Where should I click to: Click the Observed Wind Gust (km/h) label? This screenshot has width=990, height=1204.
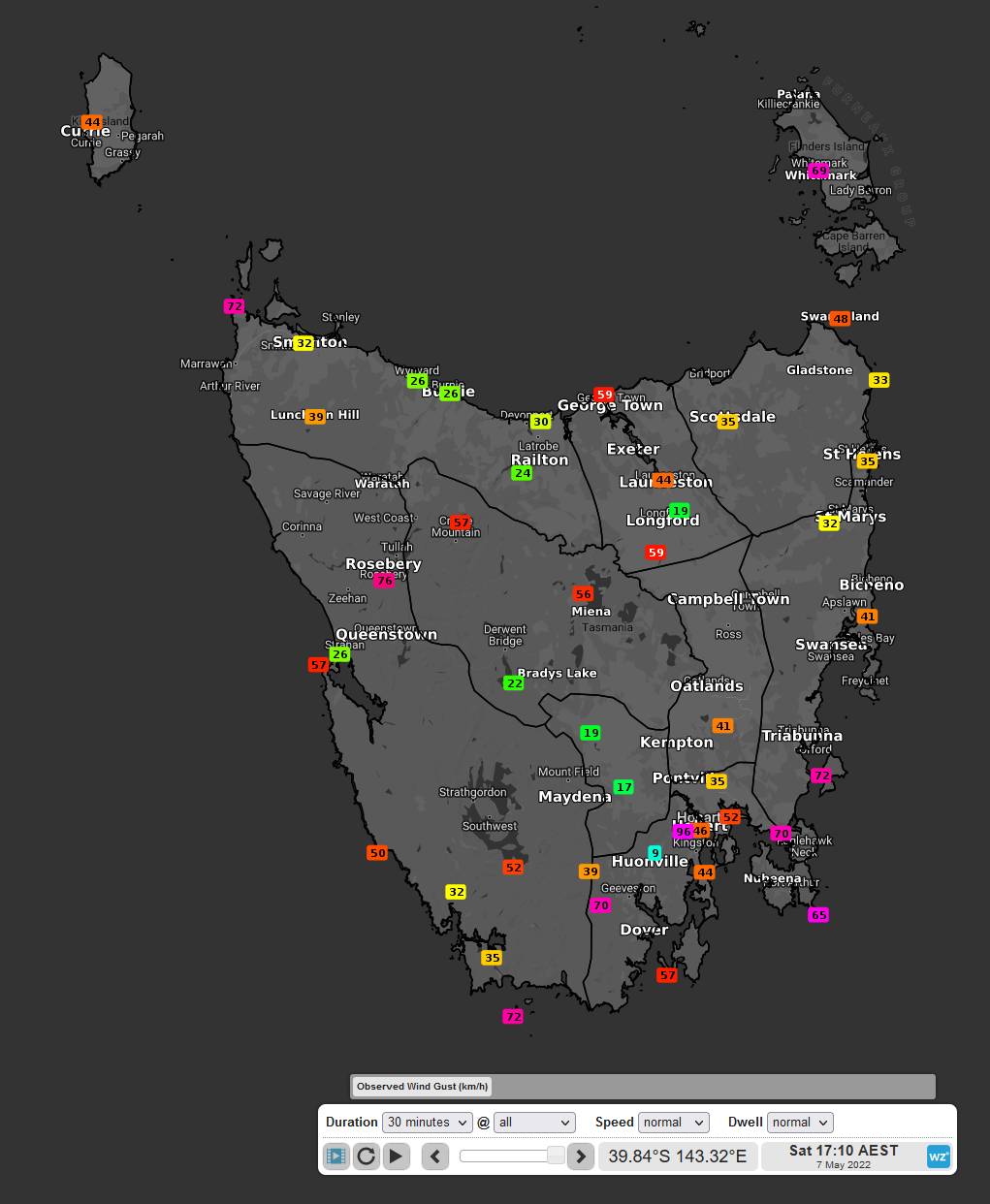coord(421,1086)
